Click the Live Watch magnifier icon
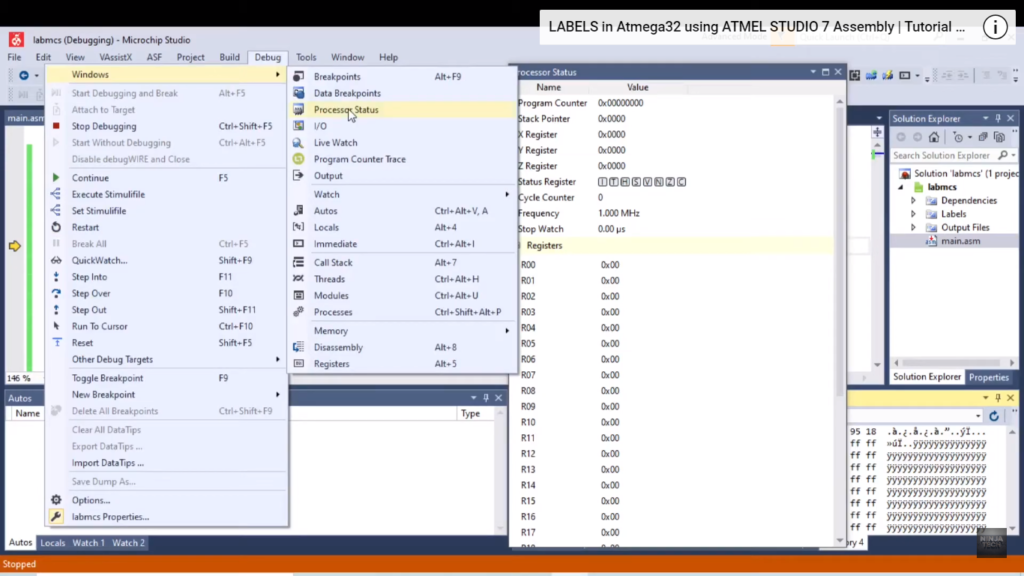The height and width of the screenshot is (576, 1024). [x=298, y=142]
